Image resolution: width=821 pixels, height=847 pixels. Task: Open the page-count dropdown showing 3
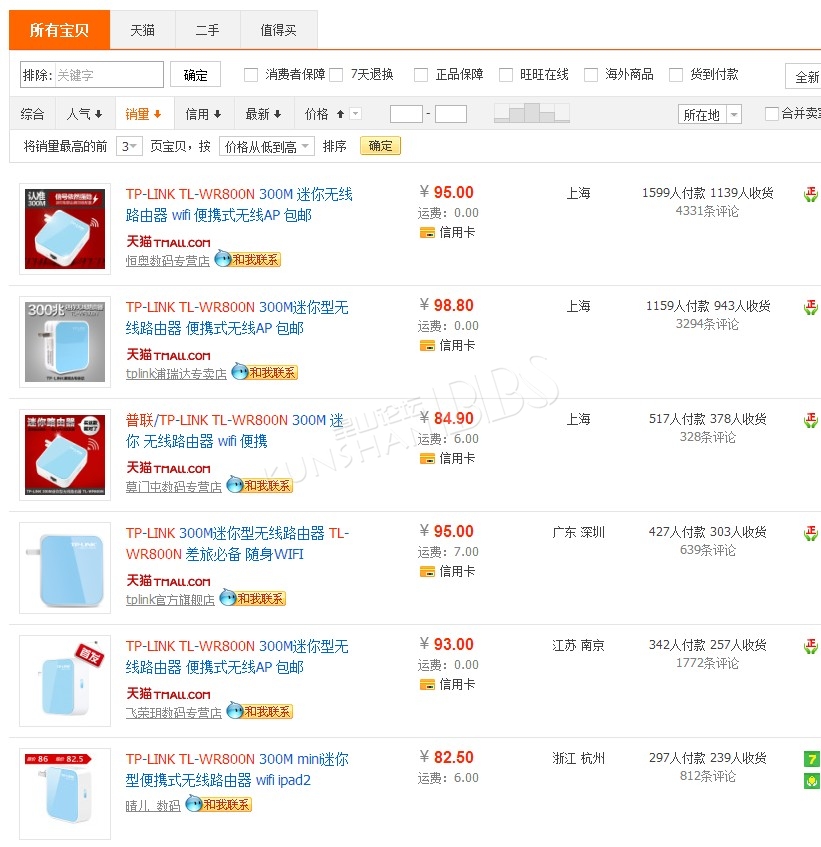point(129,146)
